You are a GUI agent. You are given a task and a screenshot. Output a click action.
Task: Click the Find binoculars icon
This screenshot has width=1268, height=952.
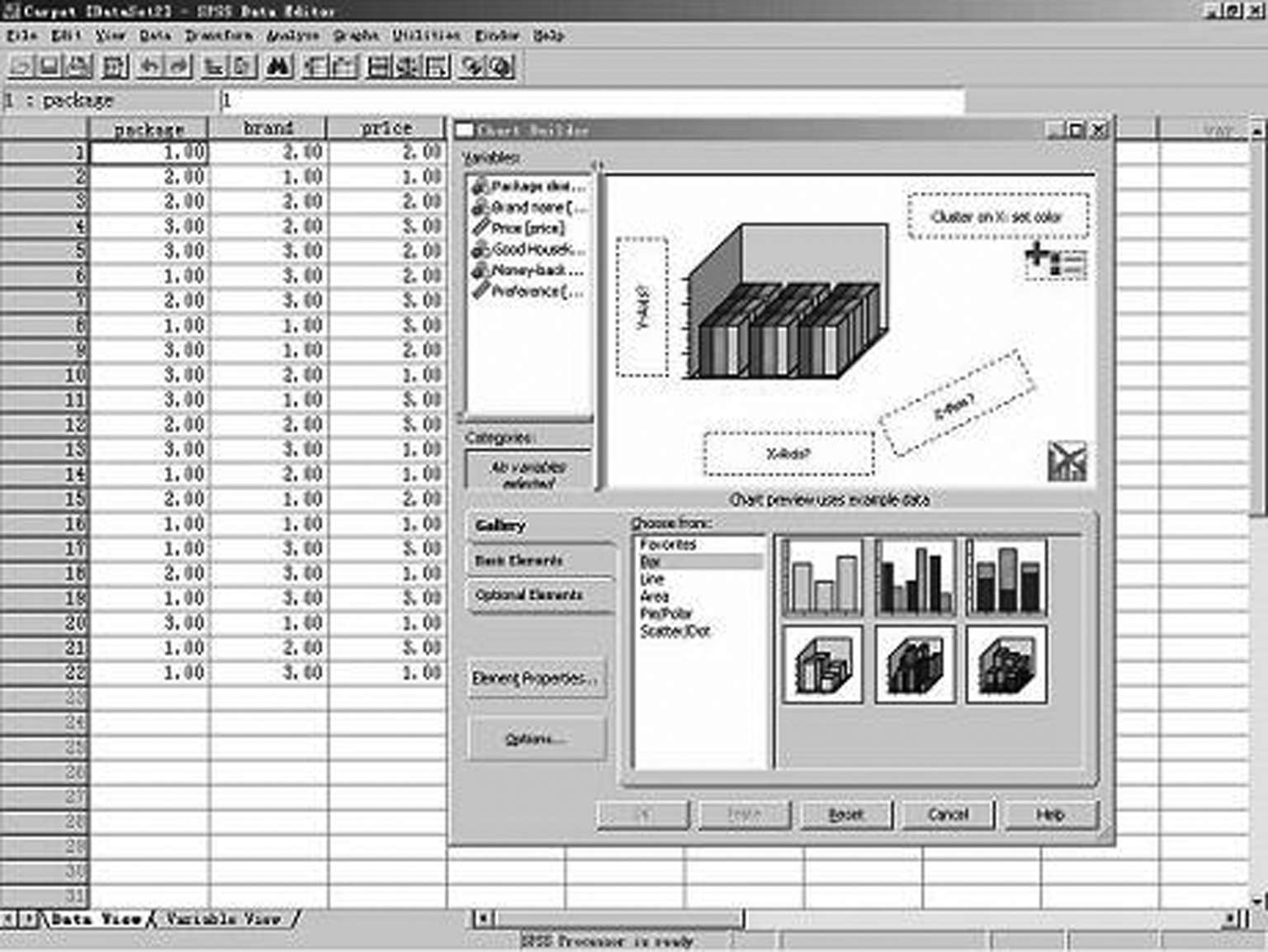tap(279, 66)
